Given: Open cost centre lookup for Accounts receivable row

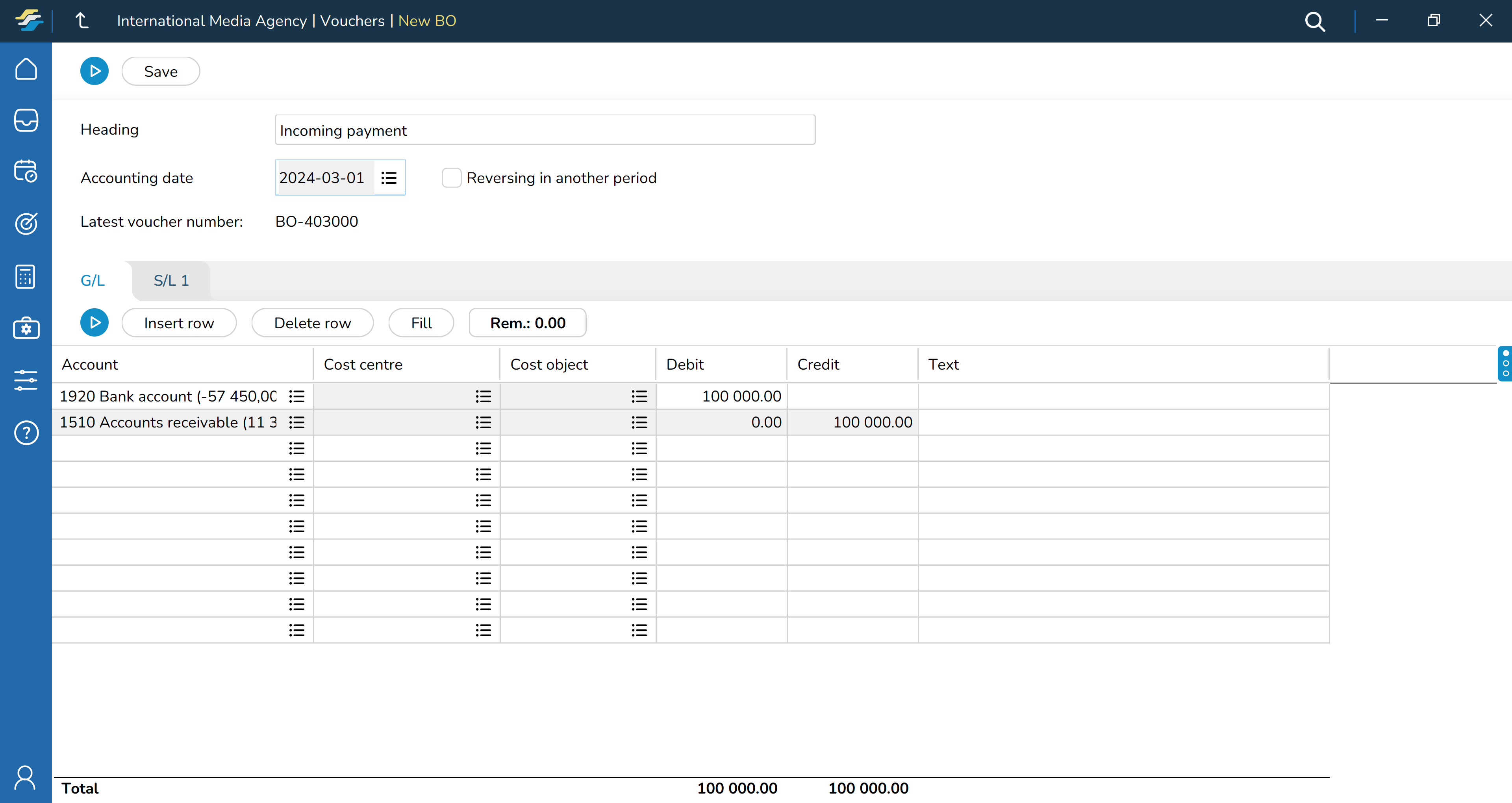Looking at the screenshot, I should click(483, 423).
